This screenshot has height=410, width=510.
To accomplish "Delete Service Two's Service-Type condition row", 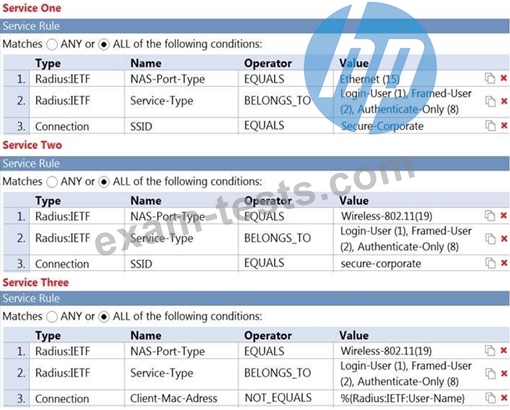I will (x=504, y=238).
